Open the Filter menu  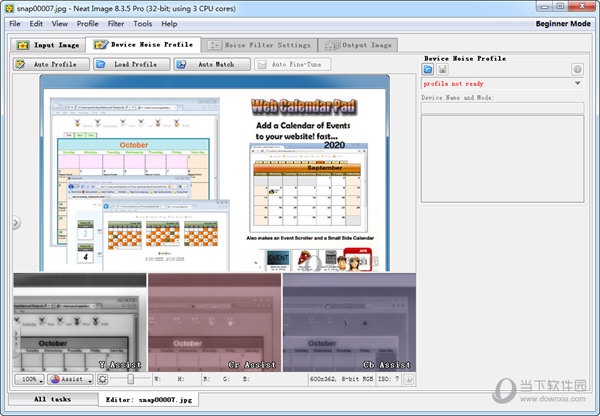tap(116, 24)
